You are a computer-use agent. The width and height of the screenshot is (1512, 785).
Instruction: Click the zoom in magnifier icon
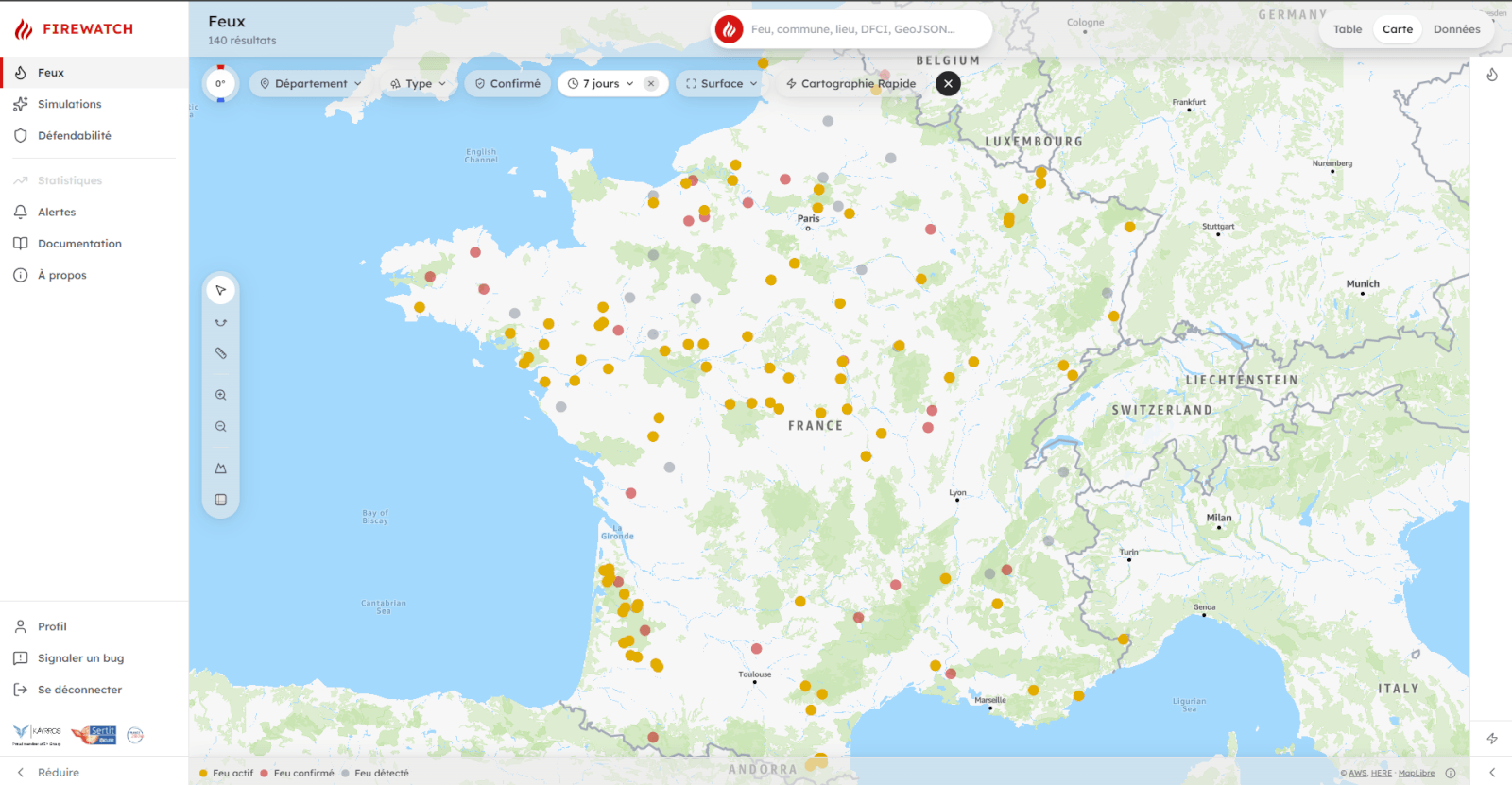(x=220, y=395)
